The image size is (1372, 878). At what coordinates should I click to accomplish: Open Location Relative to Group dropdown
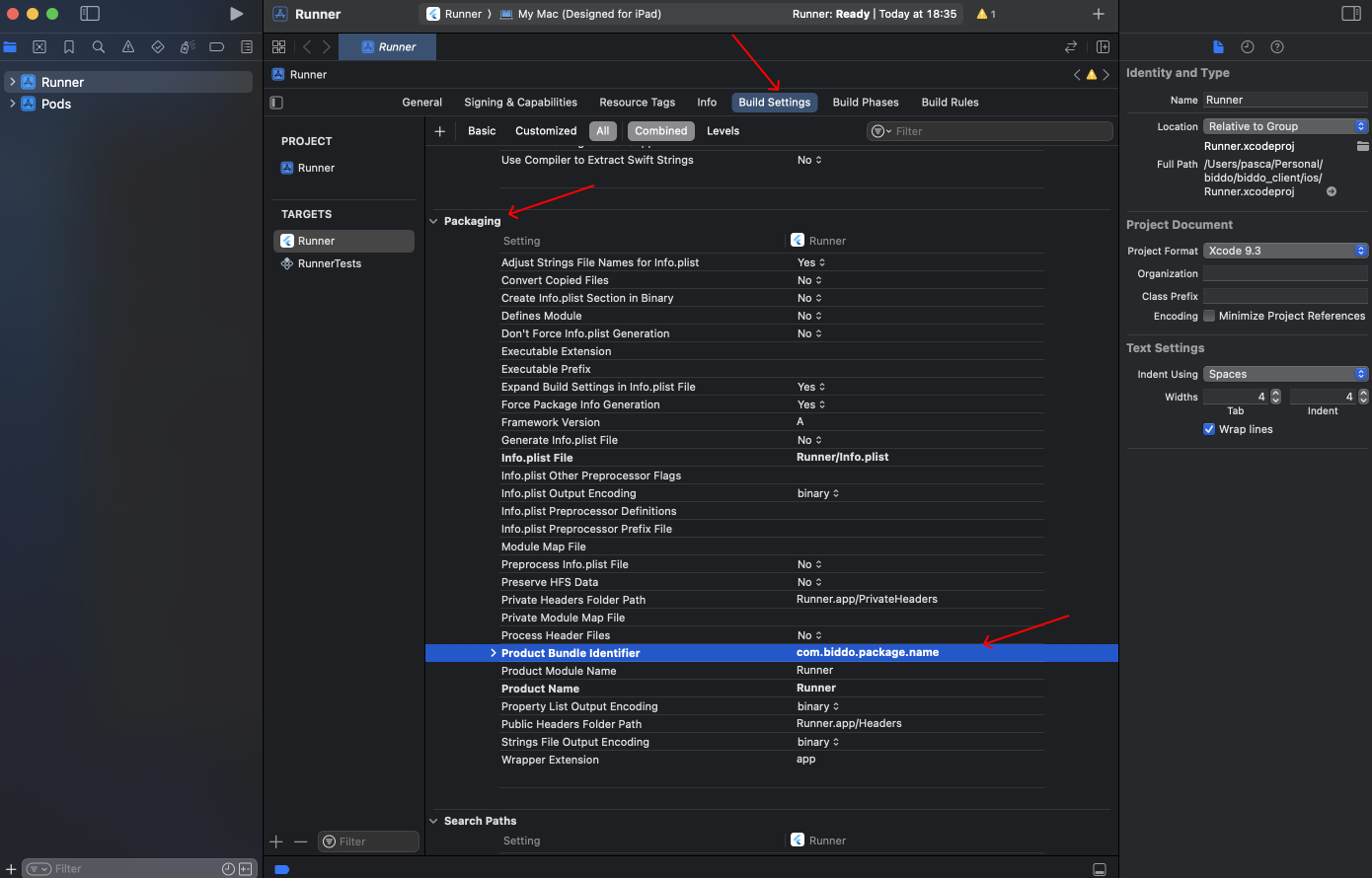click(x=1286, y=126)
